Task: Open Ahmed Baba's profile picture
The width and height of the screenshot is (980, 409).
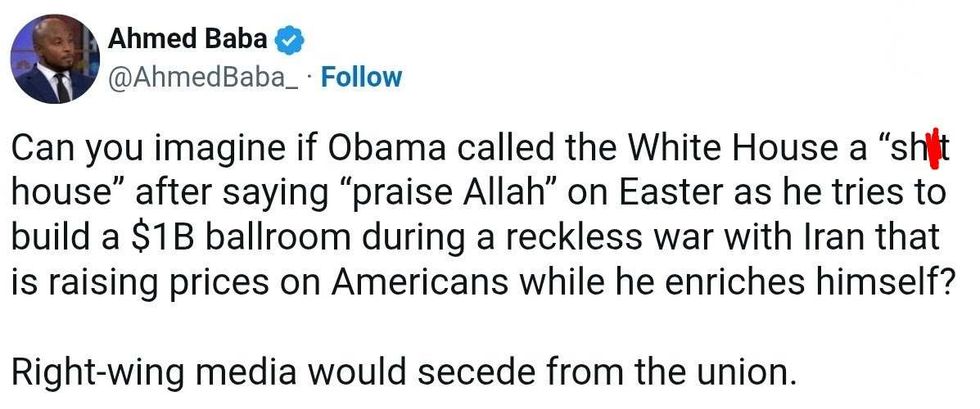Action: pyautogui.click(x=54, y=59)
